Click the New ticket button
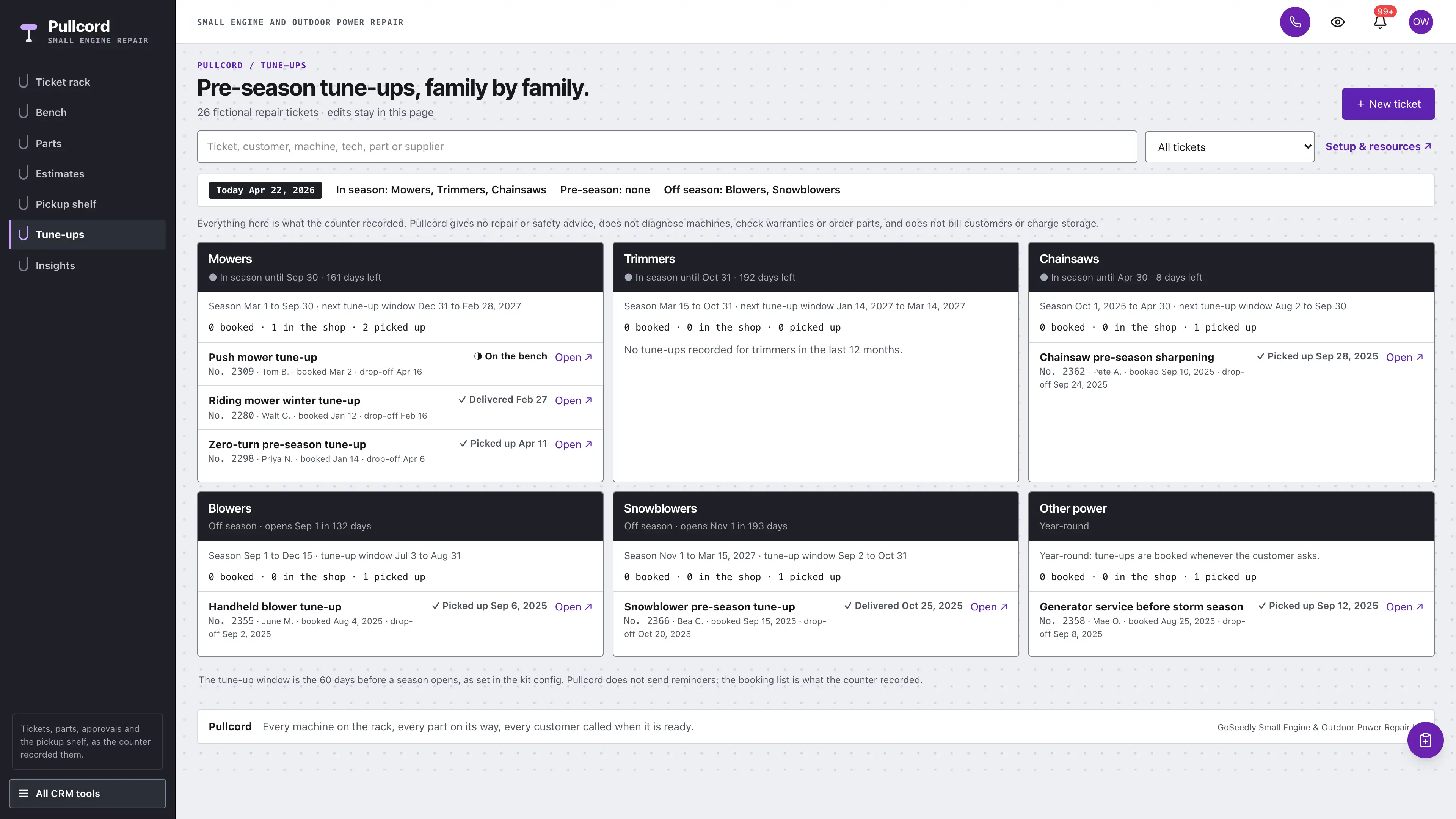Image resolution: width=1456 pixels, height=819 pixels. click(1388, 104)
